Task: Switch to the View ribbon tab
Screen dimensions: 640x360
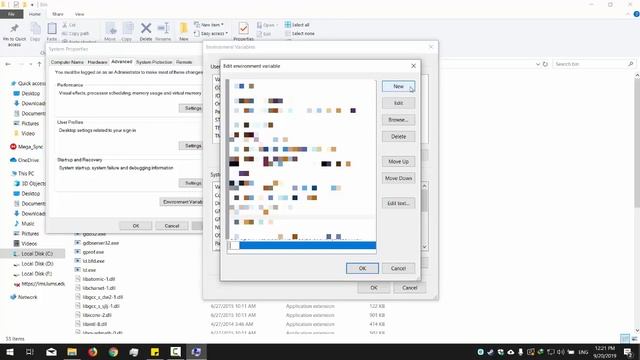Action: click(x=80, y=14)
